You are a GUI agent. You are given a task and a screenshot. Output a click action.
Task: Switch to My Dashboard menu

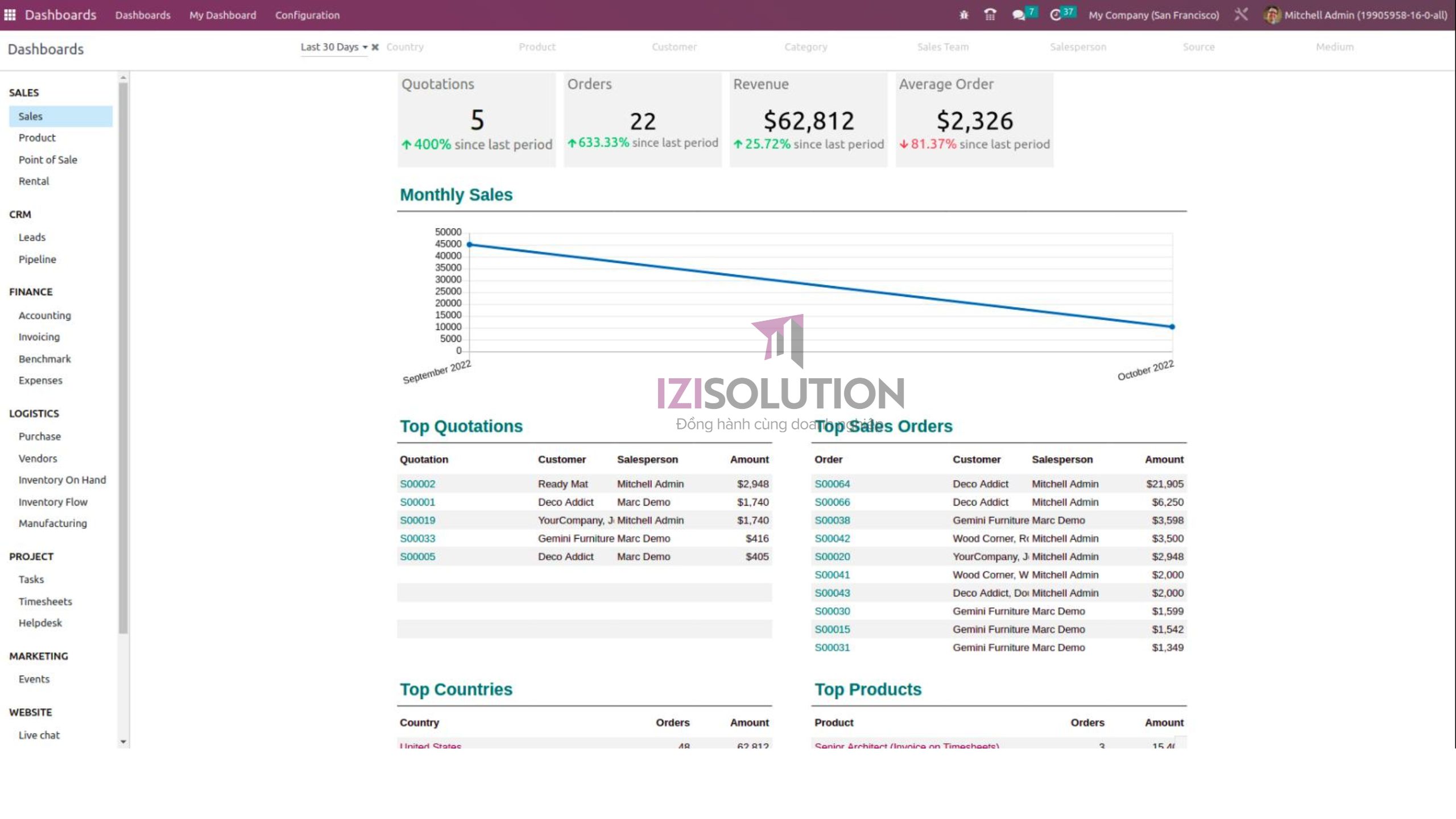click(x=222, y=15)
